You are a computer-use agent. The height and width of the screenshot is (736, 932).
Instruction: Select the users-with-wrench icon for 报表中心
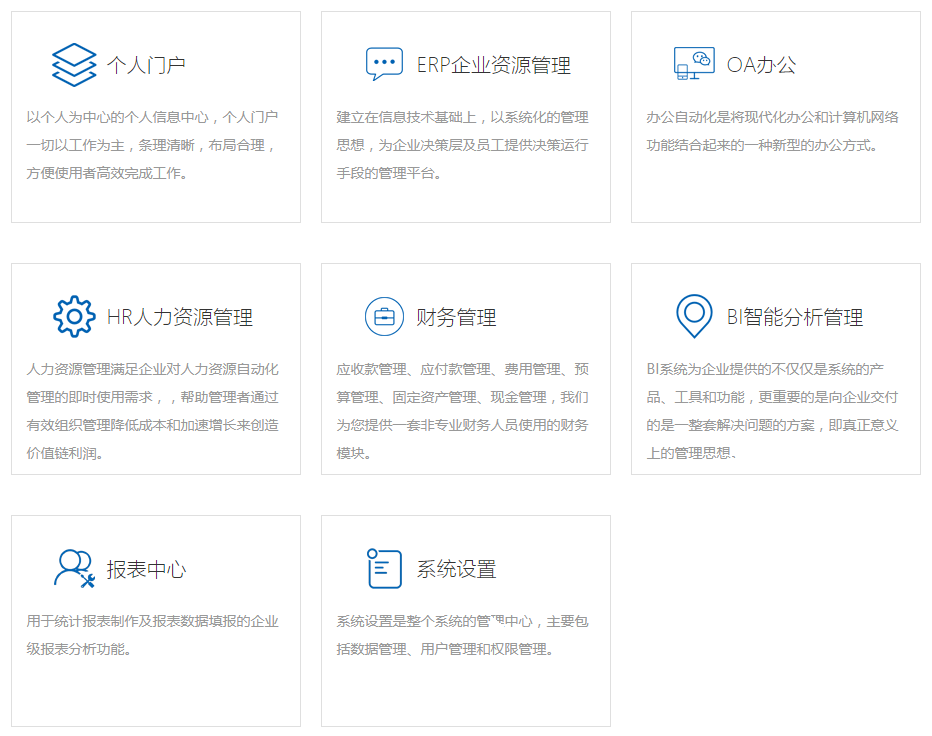click(74, 569)
